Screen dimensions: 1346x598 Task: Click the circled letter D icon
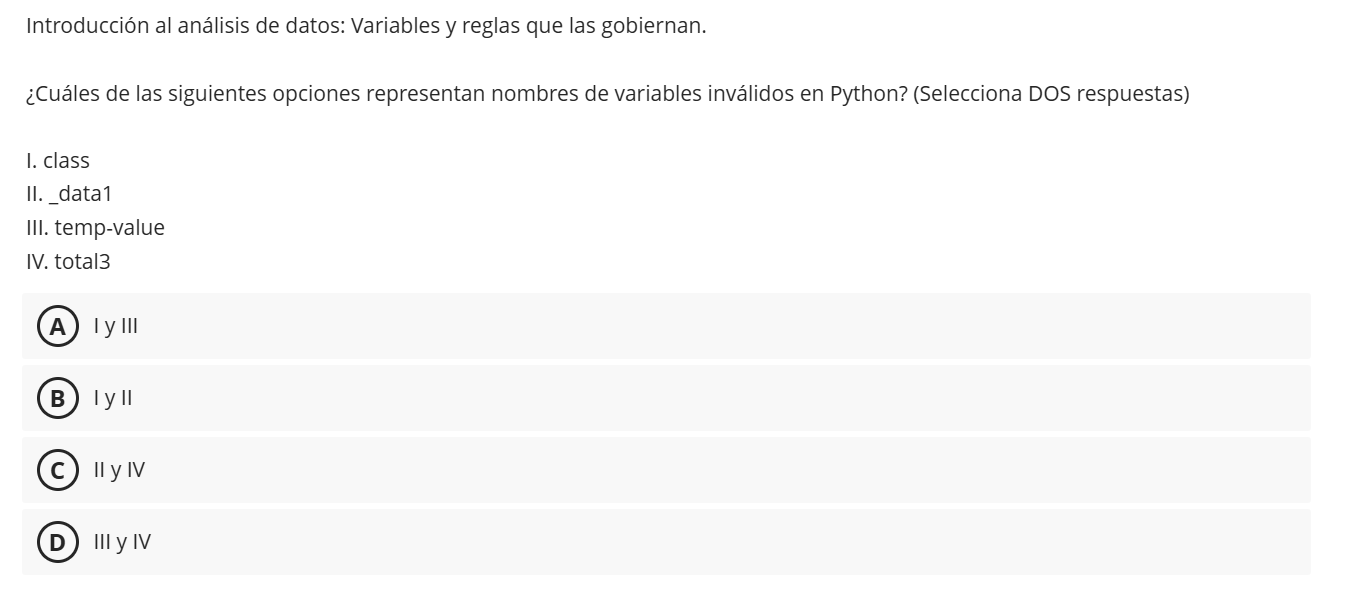58,541
